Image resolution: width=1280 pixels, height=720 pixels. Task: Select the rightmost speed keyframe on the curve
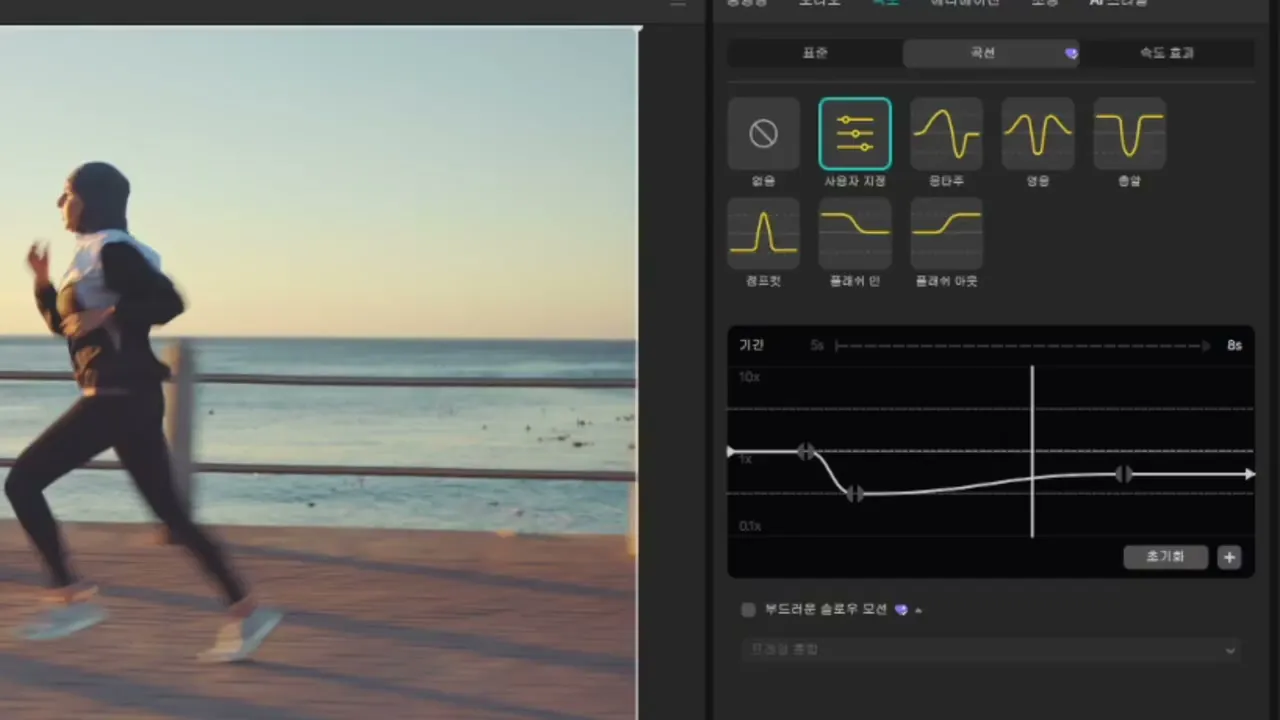tap(1124, 474)
